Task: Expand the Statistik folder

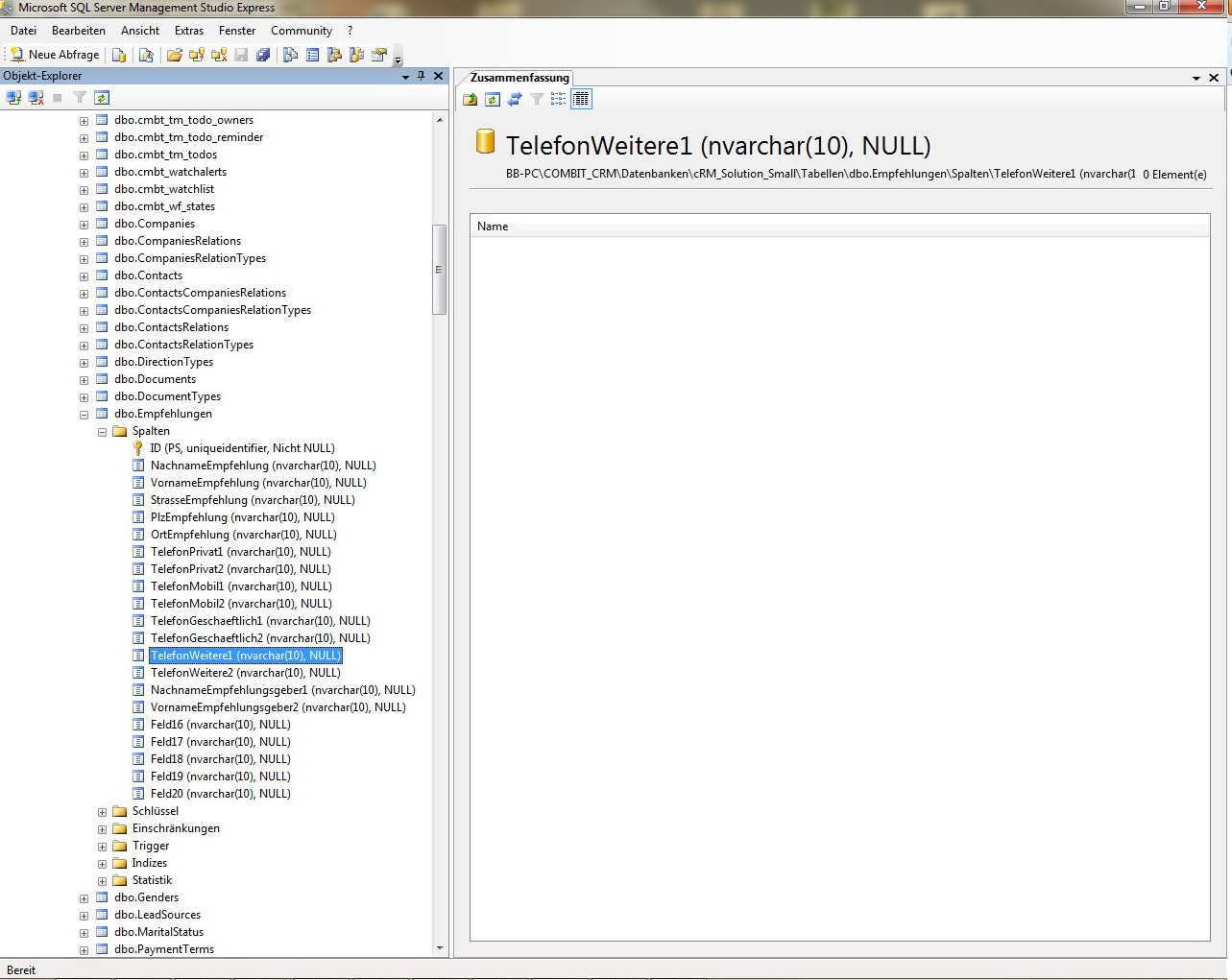Action: click(102, 881)
